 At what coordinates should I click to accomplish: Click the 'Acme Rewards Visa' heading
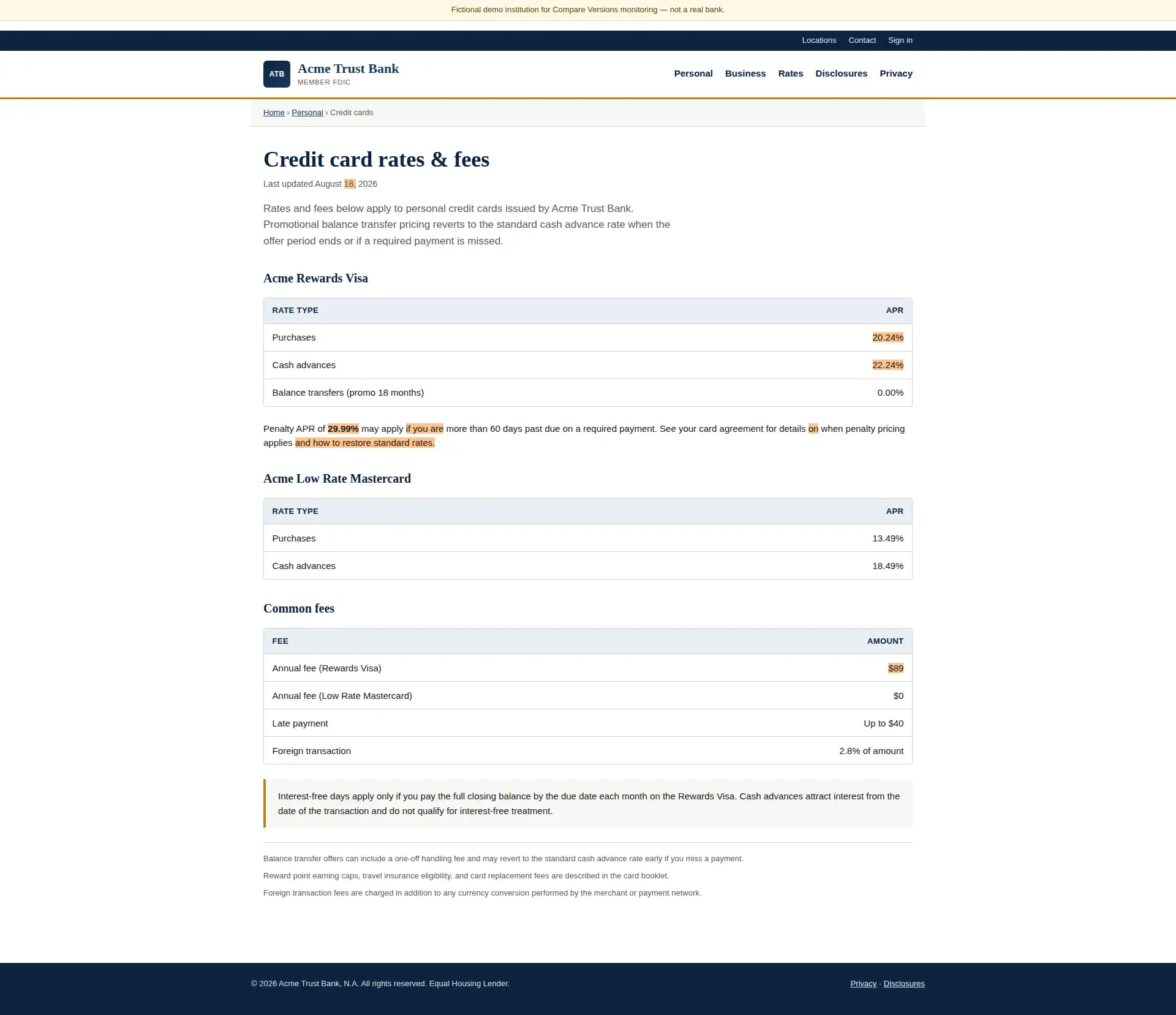[315, 278]
